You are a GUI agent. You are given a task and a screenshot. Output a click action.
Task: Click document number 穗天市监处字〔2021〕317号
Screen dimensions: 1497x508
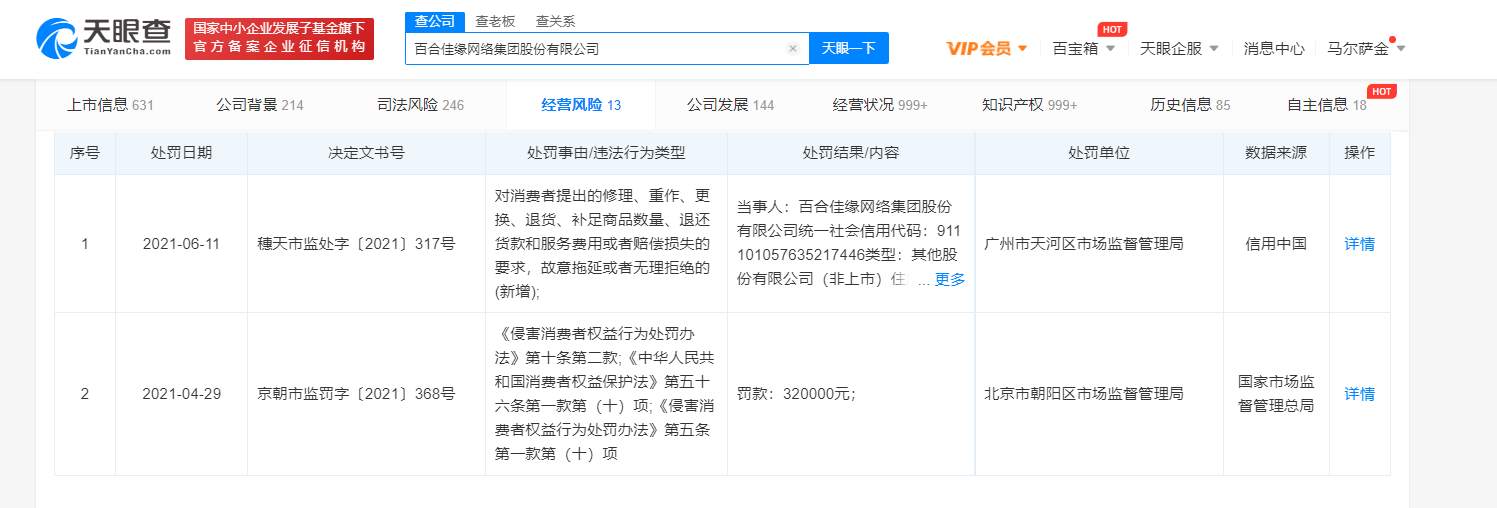pyautogui.click(x=356, y=244)
